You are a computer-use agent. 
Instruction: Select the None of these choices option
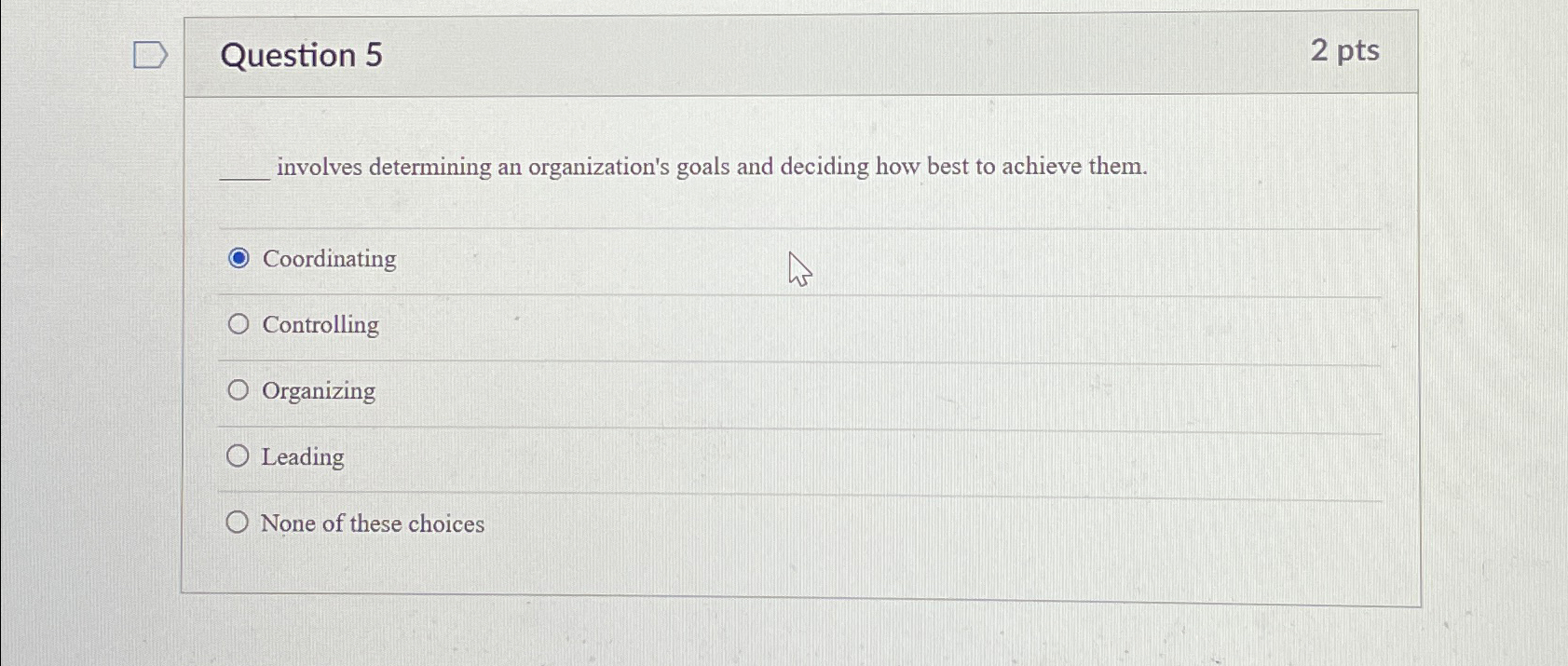click(239, 521)
